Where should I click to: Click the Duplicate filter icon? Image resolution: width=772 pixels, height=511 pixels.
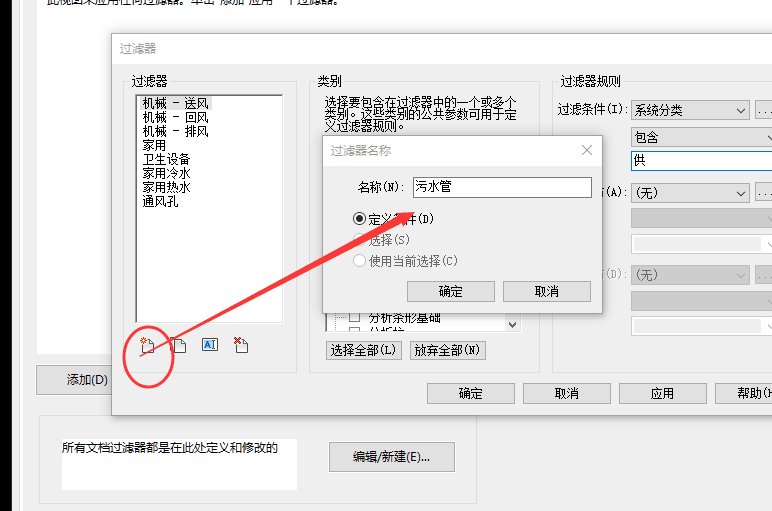coord(179,346)
